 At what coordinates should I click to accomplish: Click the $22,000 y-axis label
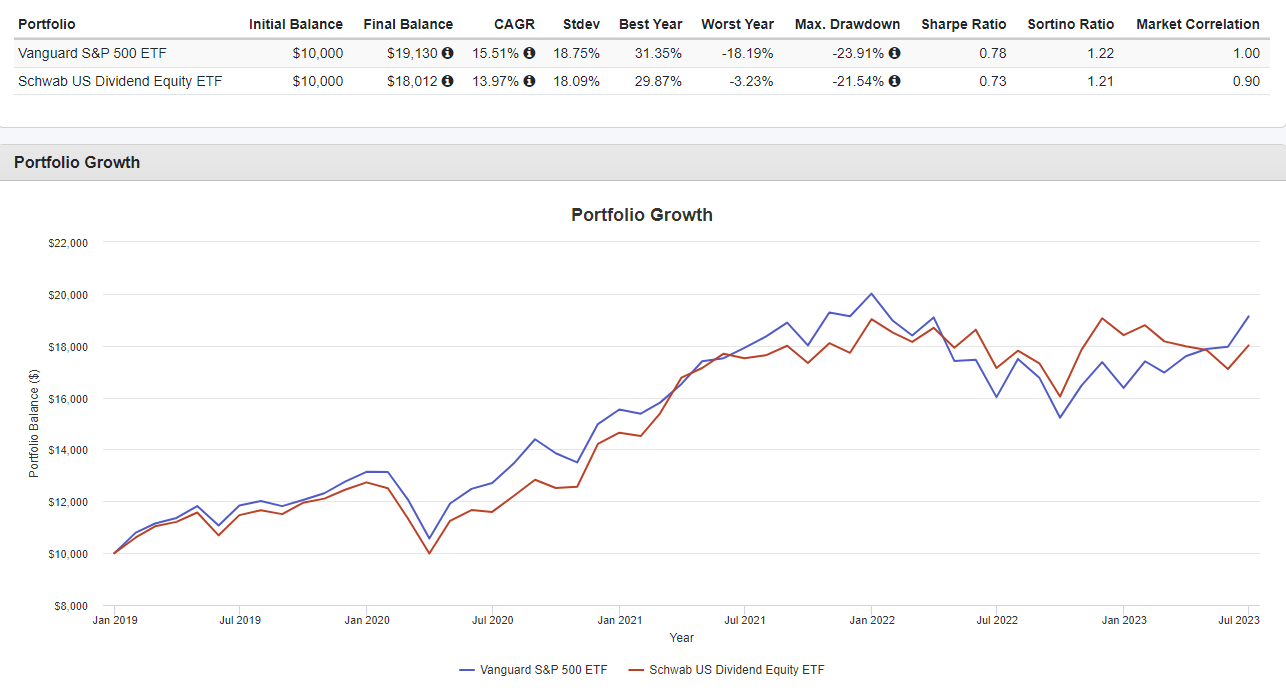pos(68,242)
